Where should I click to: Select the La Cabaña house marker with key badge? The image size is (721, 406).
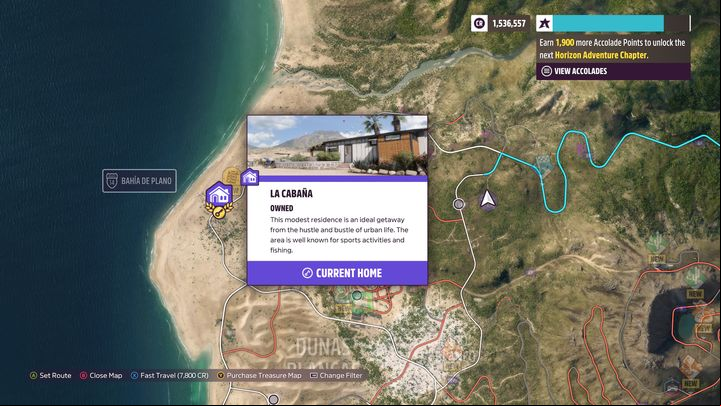tap(219, 200)
